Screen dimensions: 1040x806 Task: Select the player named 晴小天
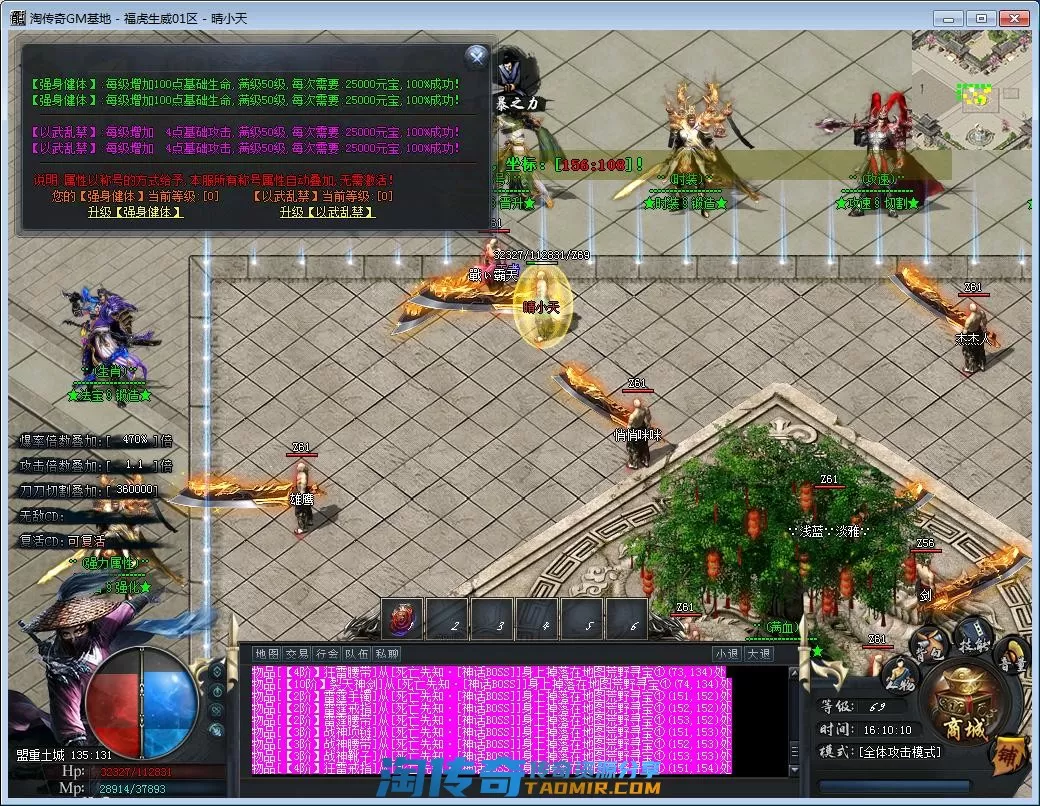pos(541,307)
